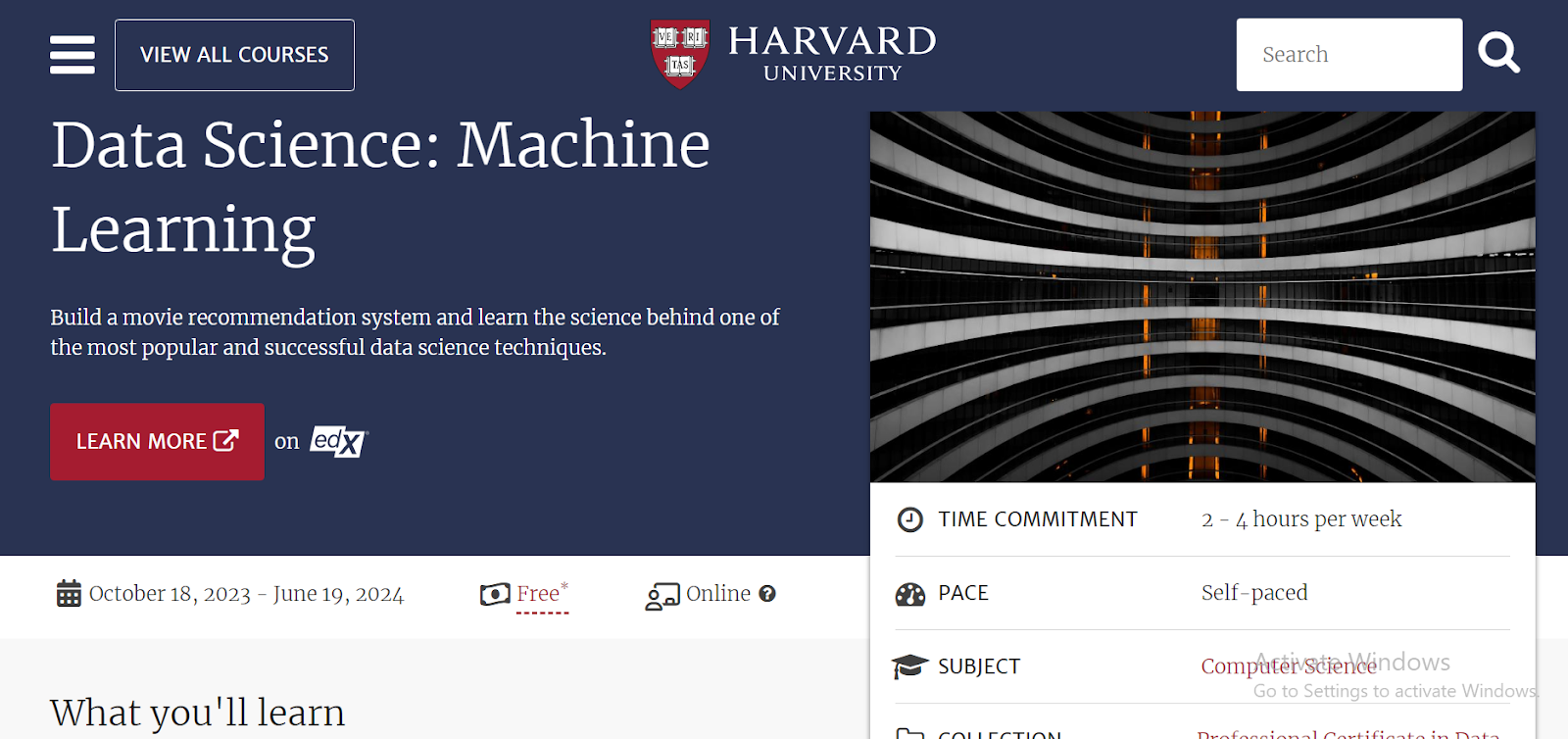
Task: Click the cash icon next to Free
Action: tap(495, 593)
